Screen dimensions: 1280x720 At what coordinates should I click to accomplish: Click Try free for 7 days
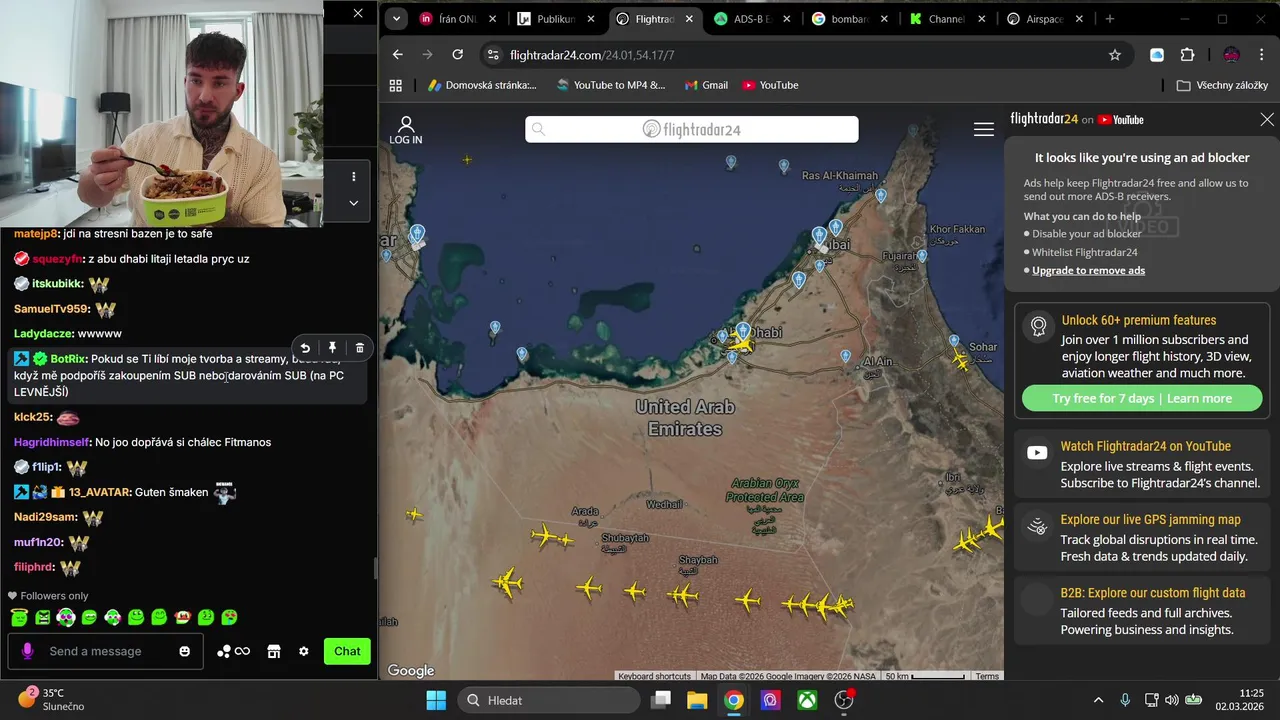pos(1103,398)
